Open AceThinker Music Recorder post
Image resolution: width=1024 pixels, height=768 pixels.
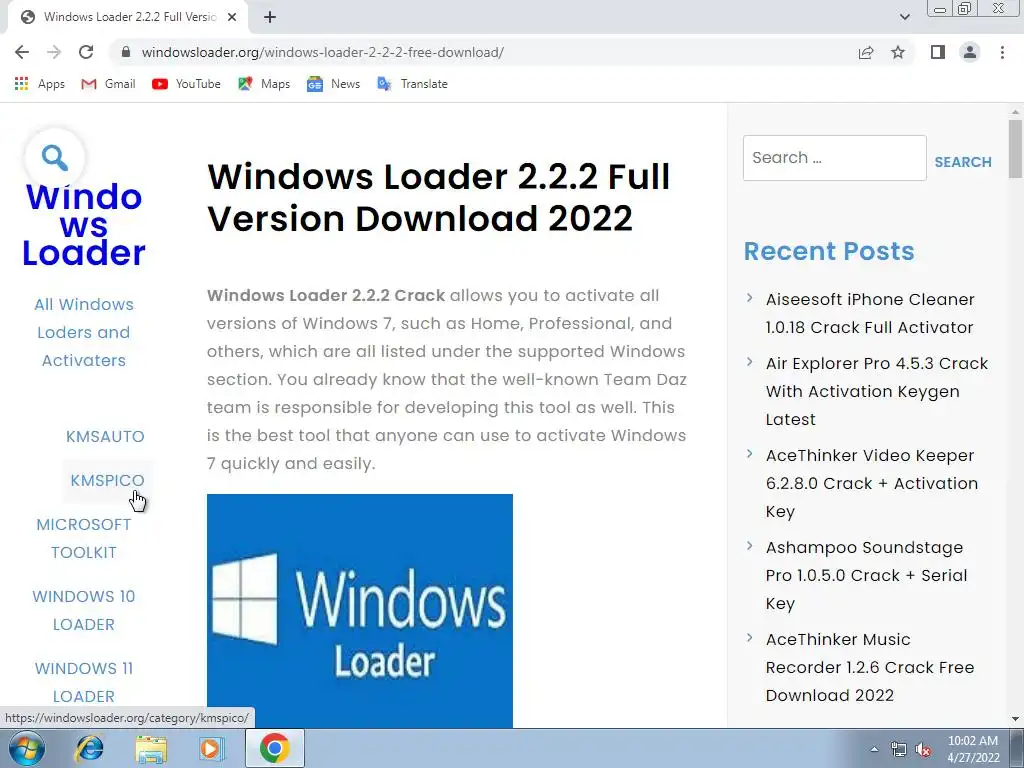click(x=870, y=667)
